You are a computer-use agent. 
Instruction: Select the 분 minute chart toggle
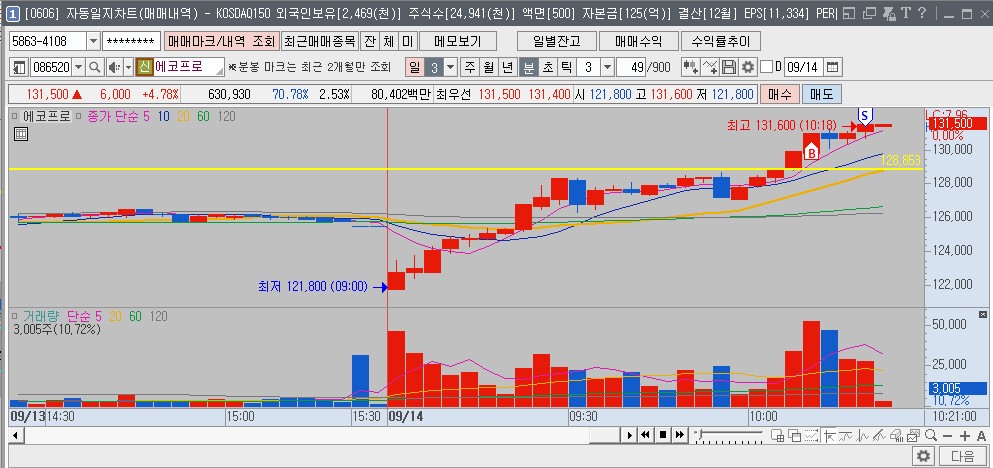pyautogui.click(x=528, y=67)
